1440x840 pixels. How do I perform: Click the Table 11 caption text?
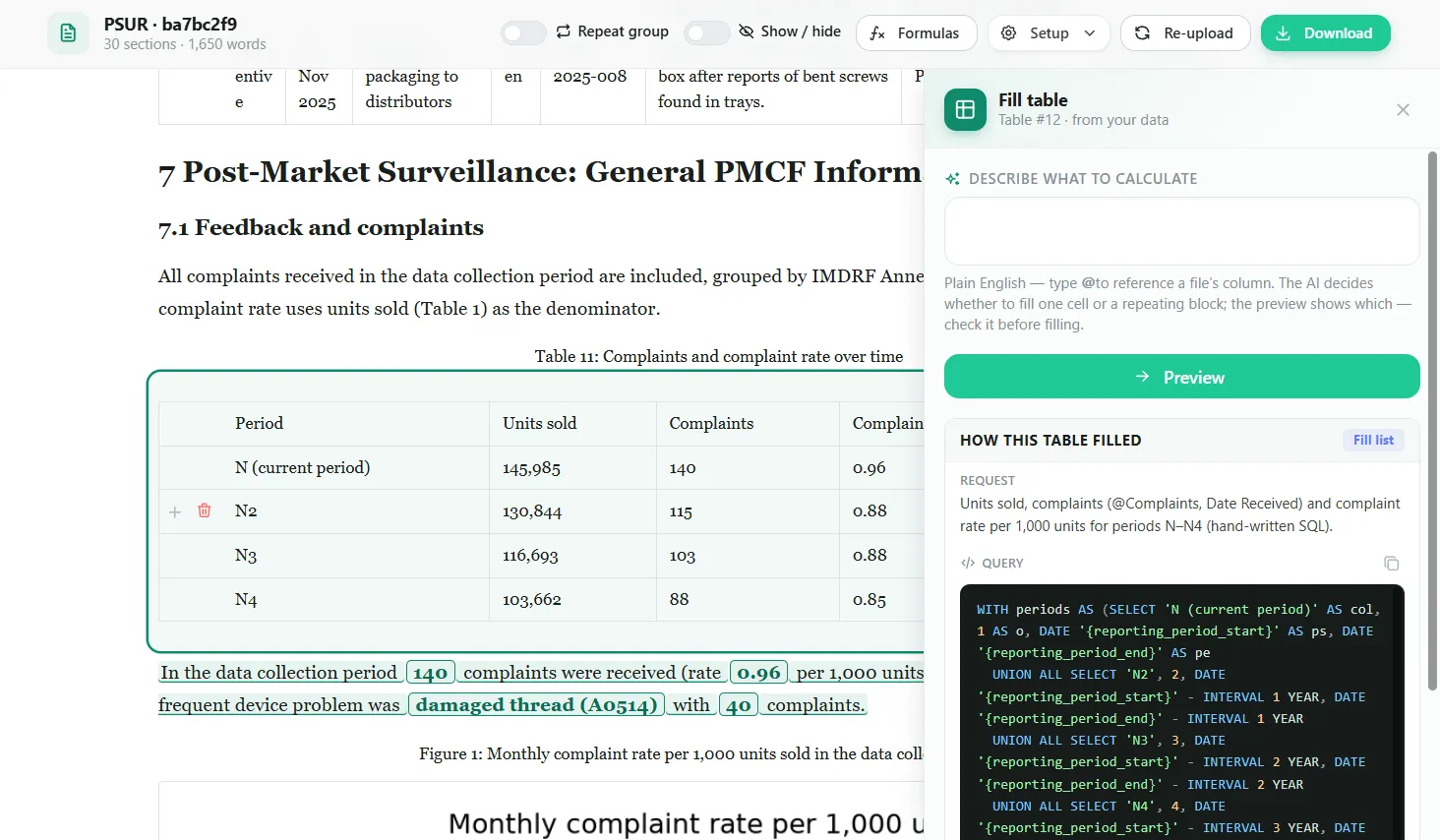tap(719, 356)
